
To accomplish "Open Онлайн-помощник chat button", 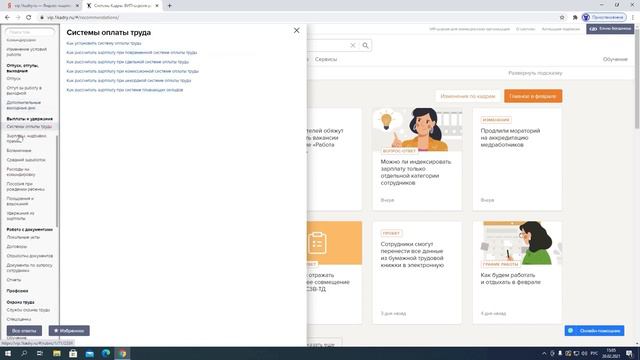I will point(594,331).
